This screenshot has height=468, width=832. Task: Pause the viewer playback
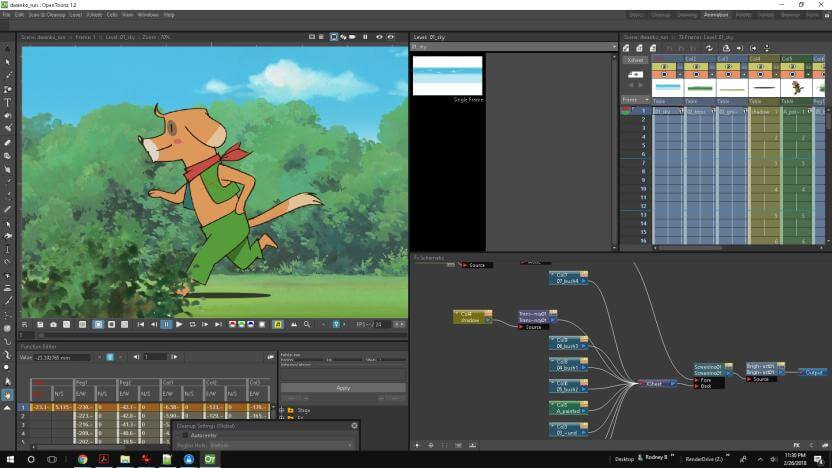click(x=166, y=324)
